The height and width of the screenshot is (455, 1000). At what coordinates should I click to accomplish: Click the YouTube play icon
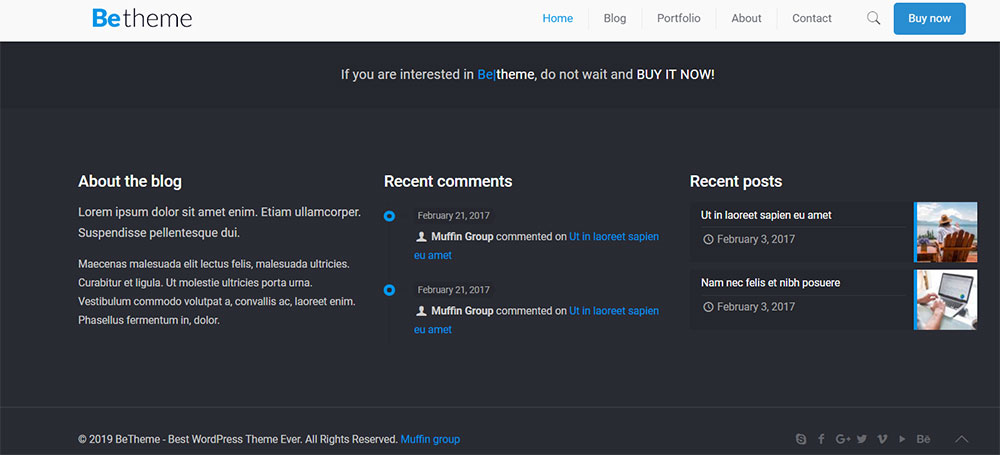tap(902, 439)
